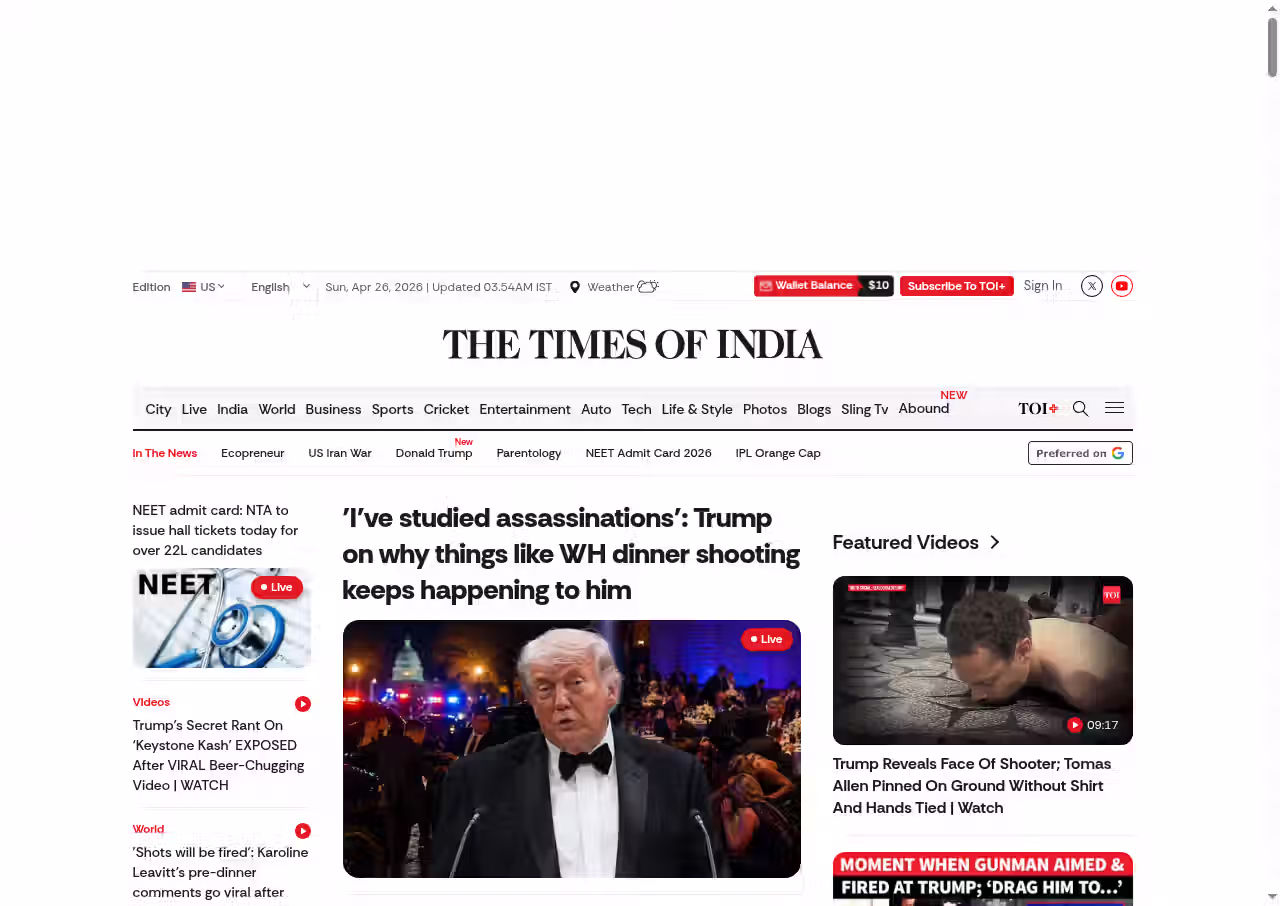This screenshot has height=906, width=1280.
Task: Click play icon beside World label
Action: click(303, 831)
